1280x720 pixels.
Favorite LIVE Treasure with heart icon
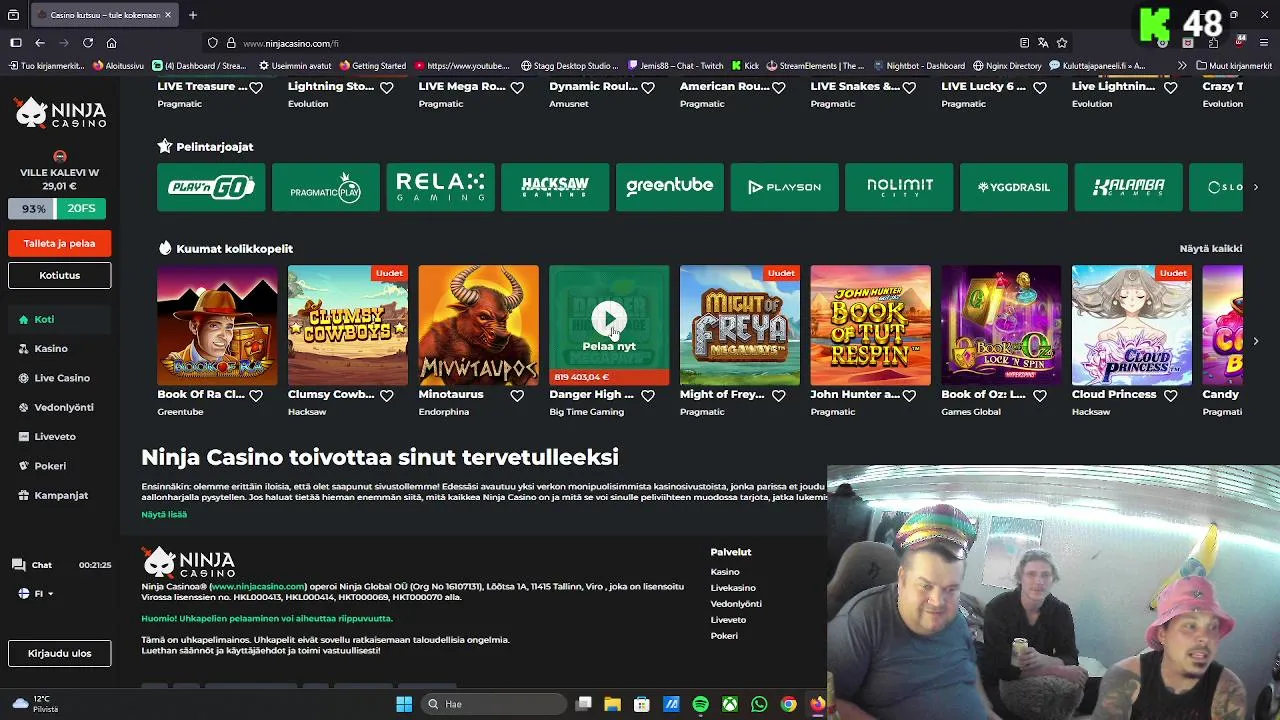click(x=256, y=88)
